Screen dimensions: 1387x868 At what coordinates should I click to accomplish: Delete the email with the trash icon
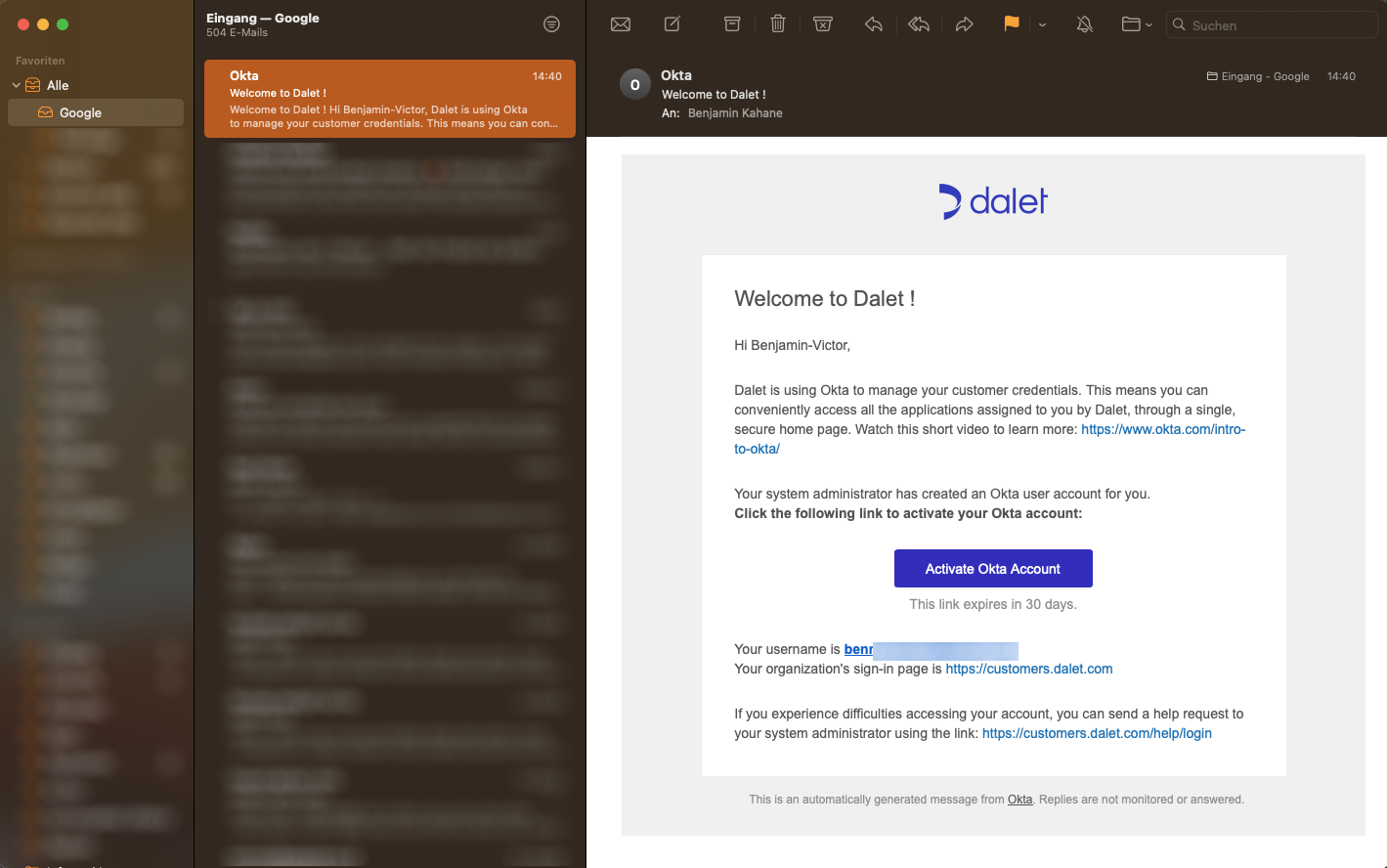778,24
